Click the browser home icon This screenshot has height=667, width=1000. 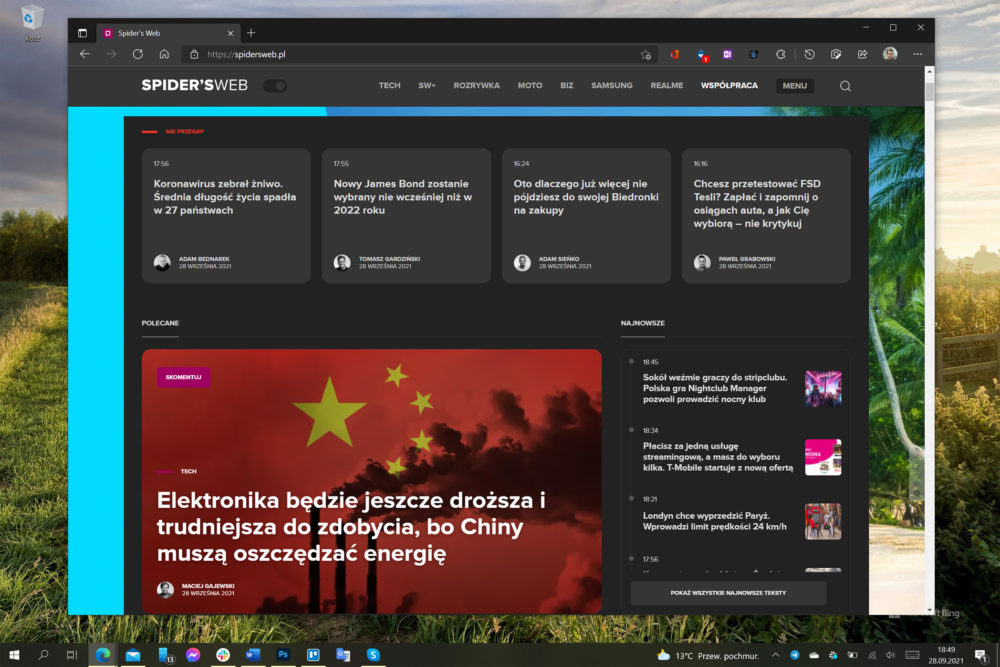pos(164,54)
